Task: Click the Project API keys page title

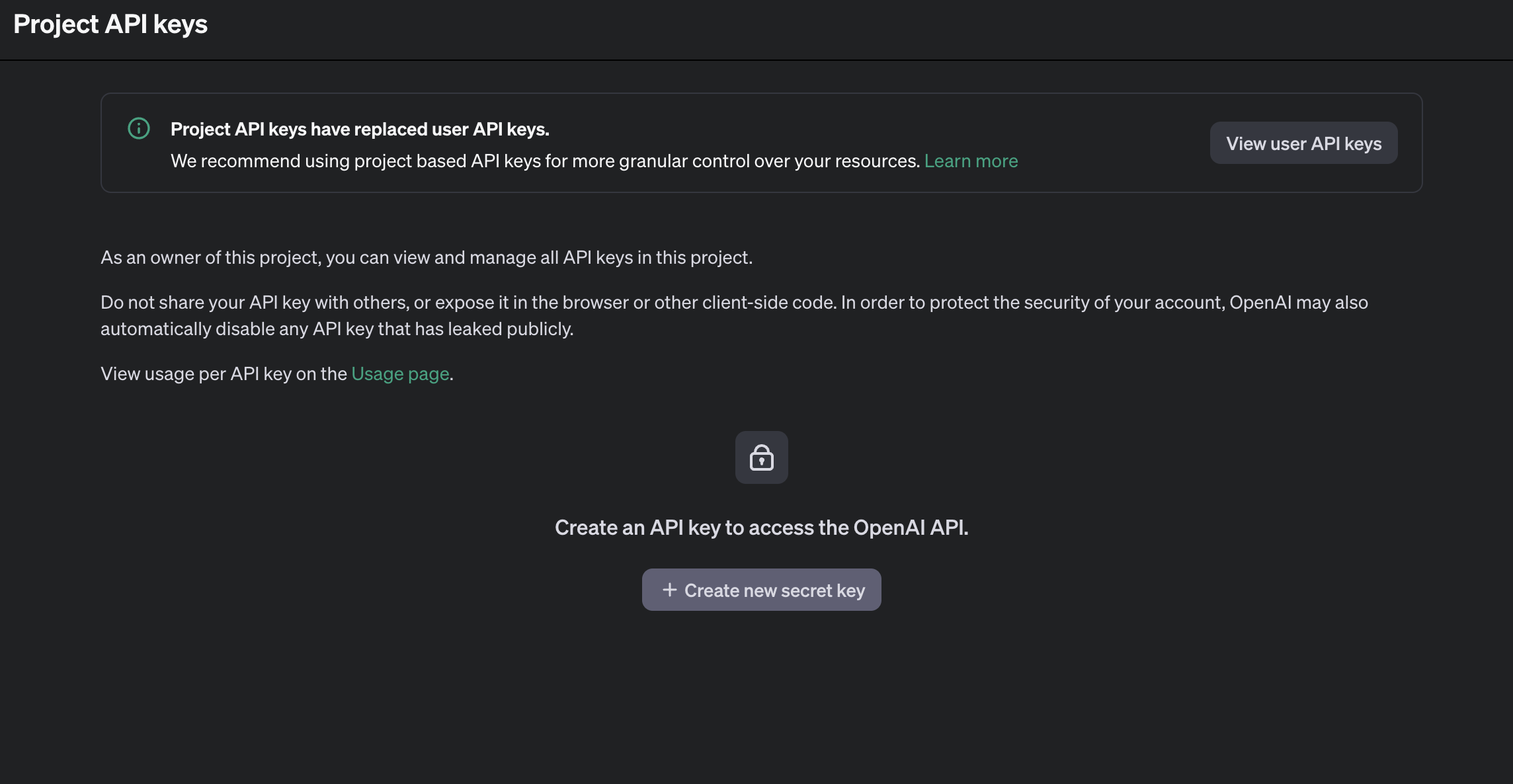Action: coord(110,24)
